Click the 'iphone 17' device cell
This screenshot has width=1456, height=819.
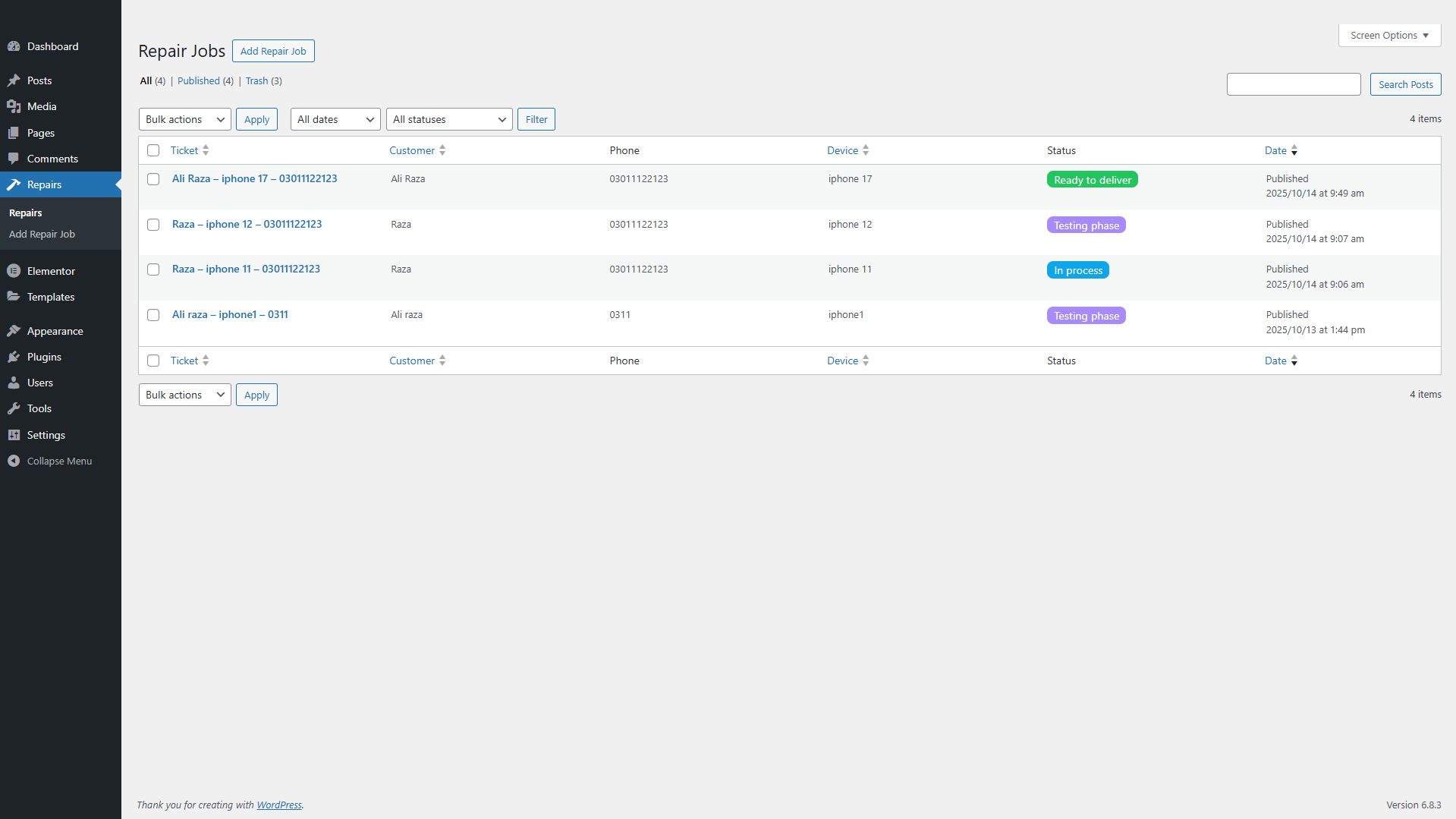pyautogui.click(x=850, y=178)
